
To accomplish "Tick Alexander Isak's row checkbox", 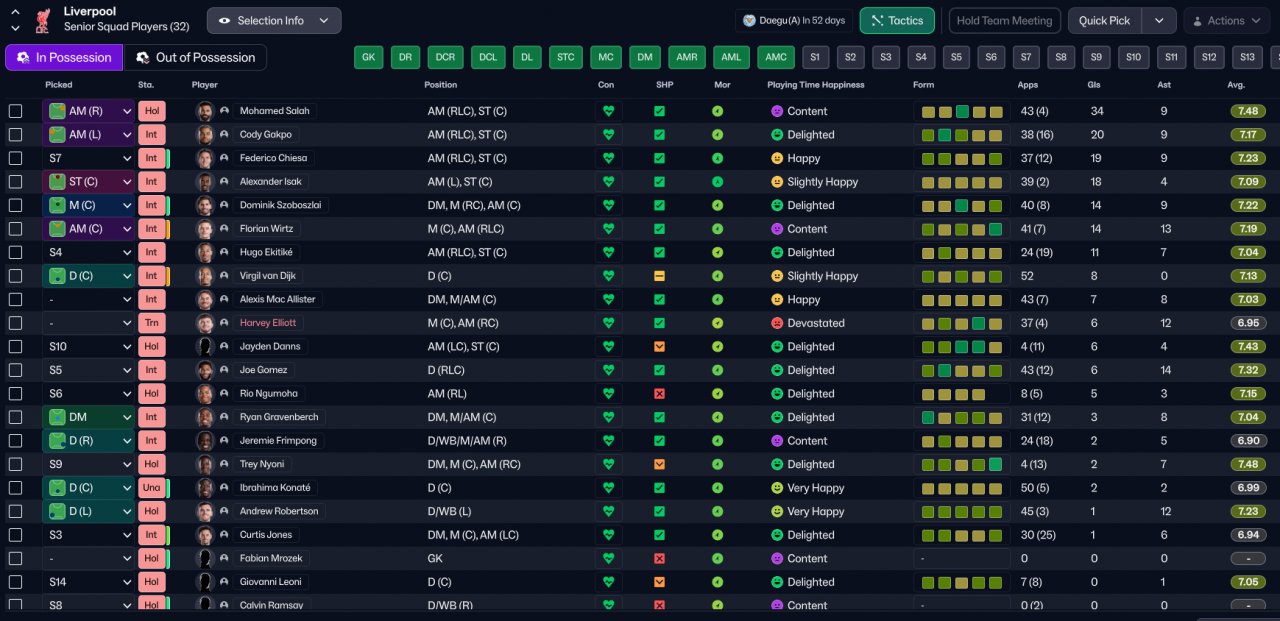I will click(15, 182).
